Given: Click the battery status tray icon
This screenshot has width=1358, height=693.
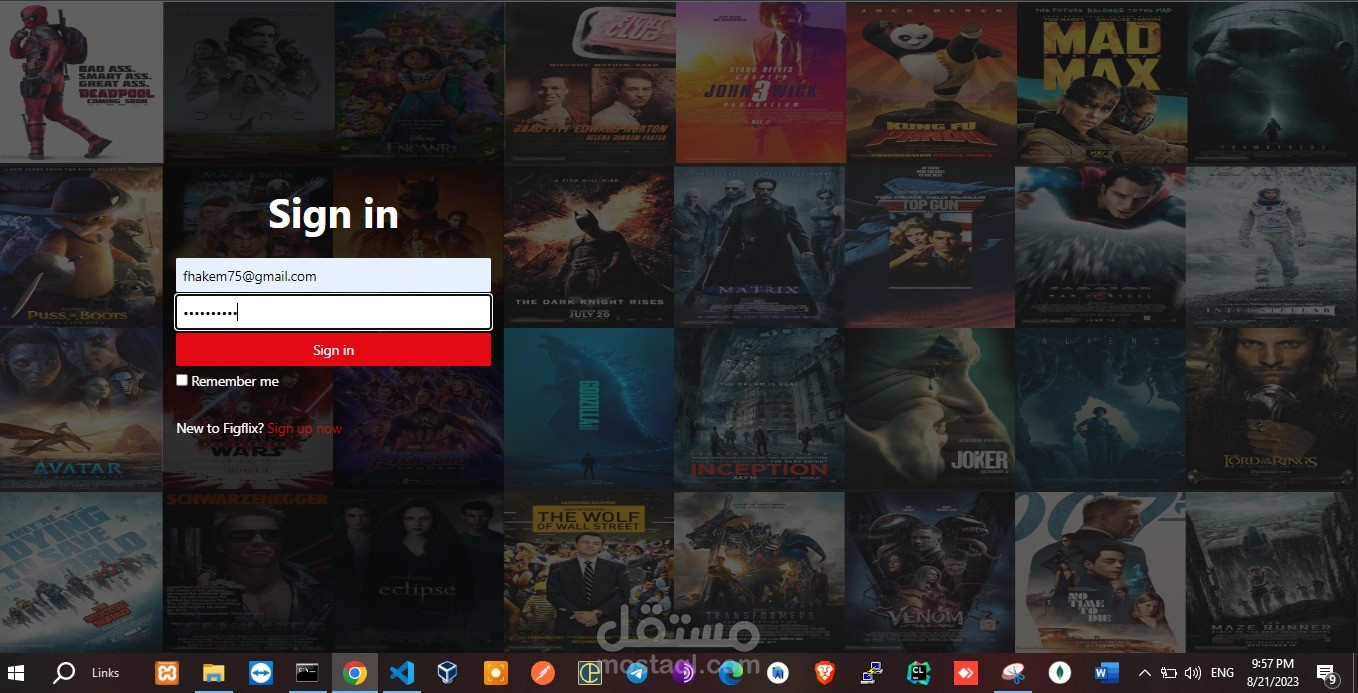Looking at the screenshot, I should click(1169, 673).
